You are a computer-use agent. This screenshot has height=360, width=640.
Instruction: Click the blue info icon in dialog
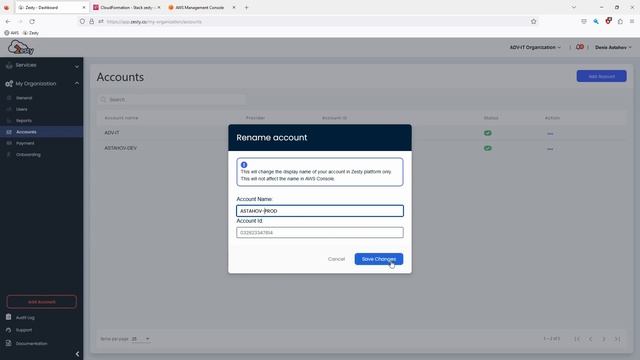pos(244,165)
